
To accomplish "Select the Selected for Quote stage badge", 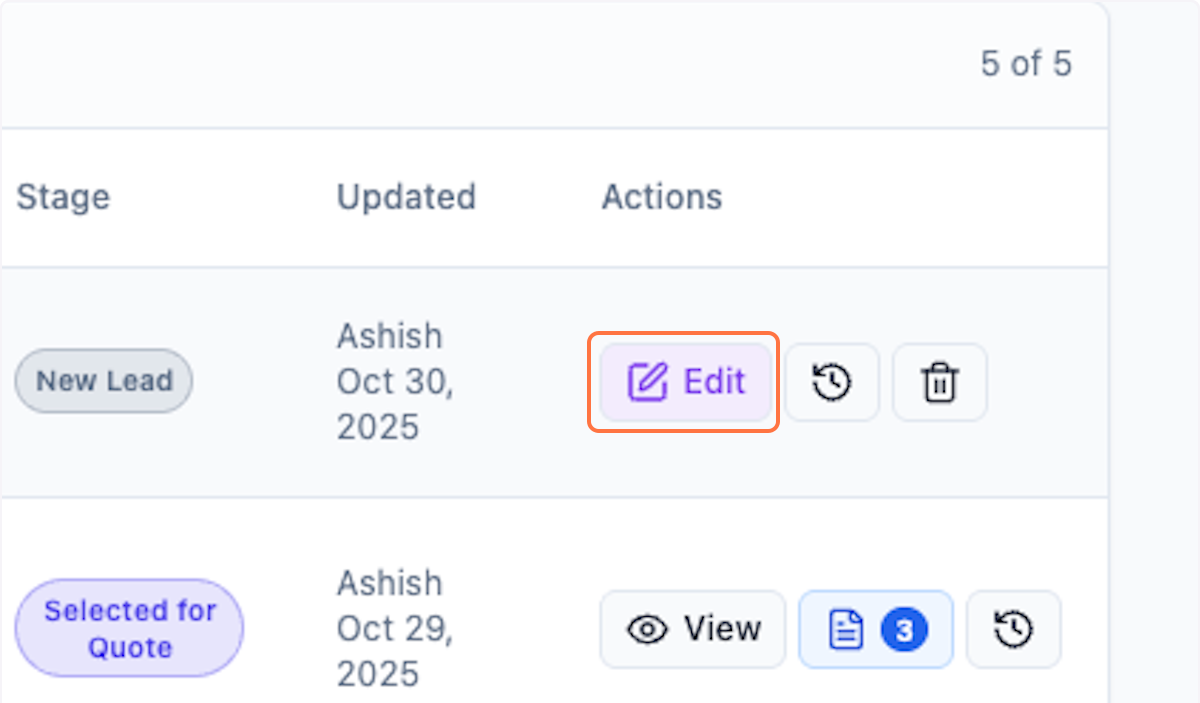I will [x=128, y=628].
